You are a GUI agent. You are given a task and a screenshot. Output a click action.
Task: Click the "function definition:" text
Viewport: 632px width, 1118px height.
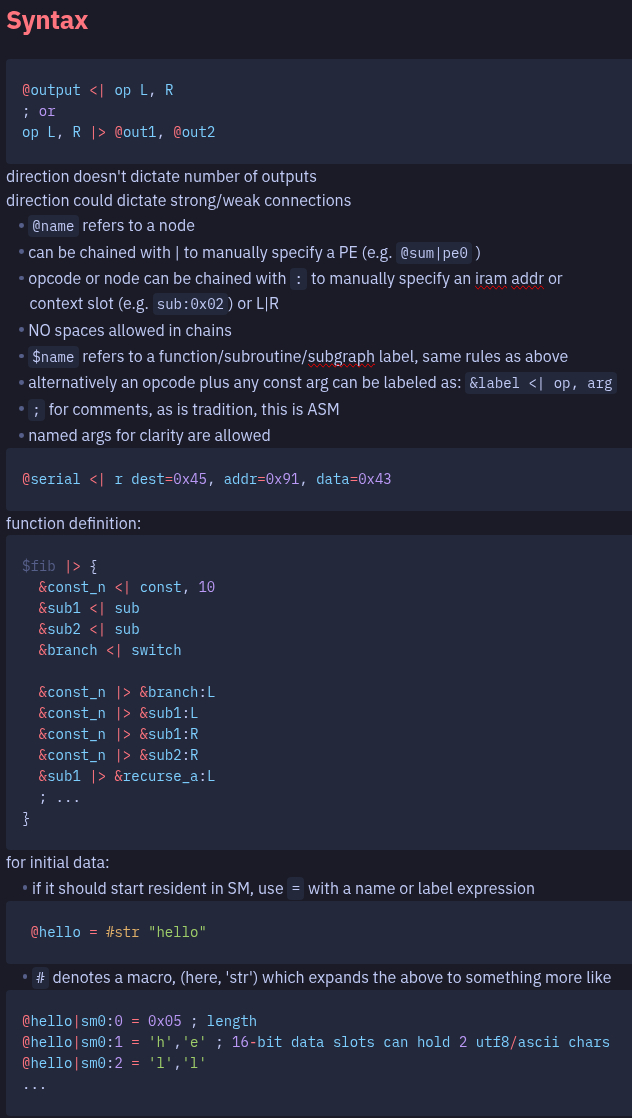tap(74, 523)
